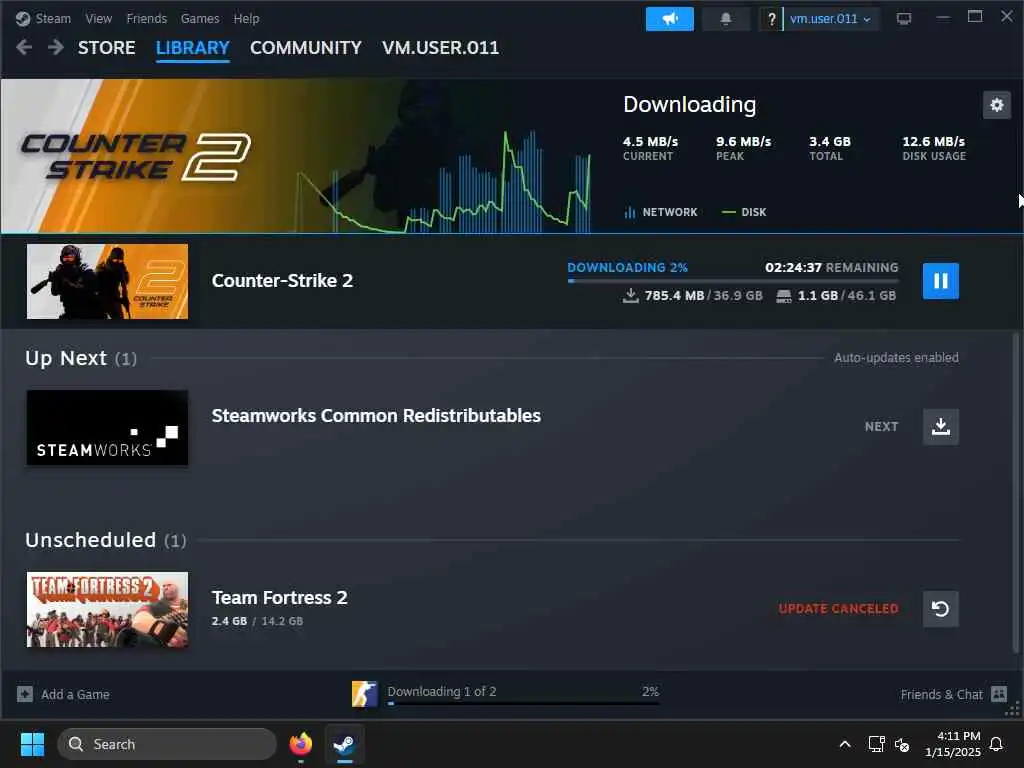Open download settings gear icon
This screenshot has width=1024, height=768.
tap(997, 104)
